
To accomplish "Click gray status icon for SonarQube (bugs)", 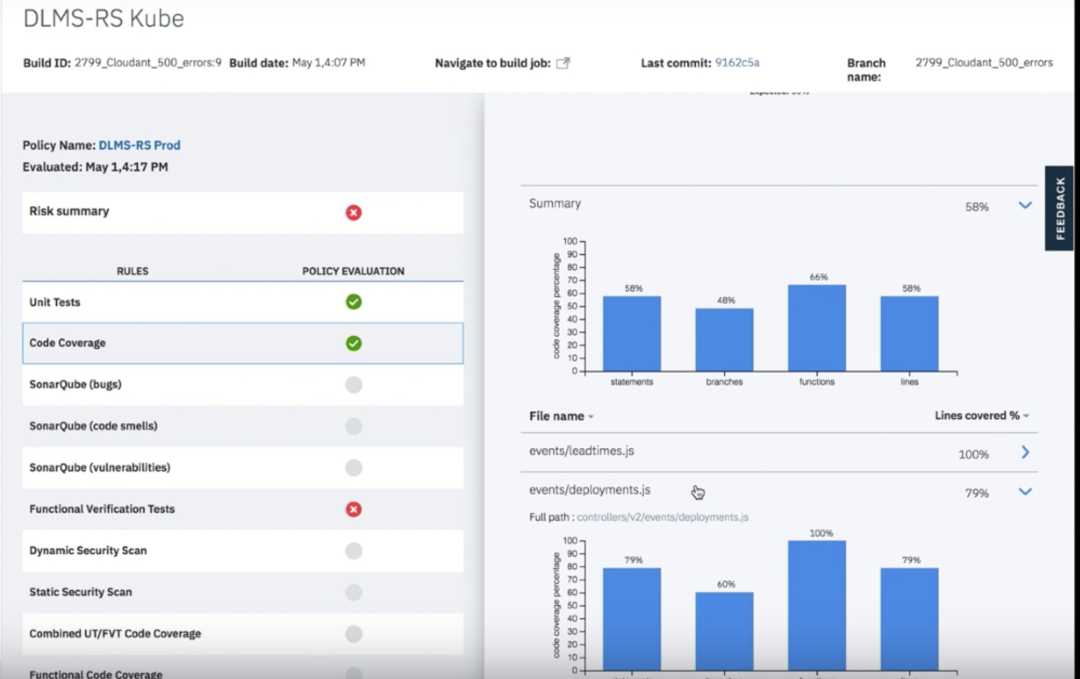I will point(353,385).
